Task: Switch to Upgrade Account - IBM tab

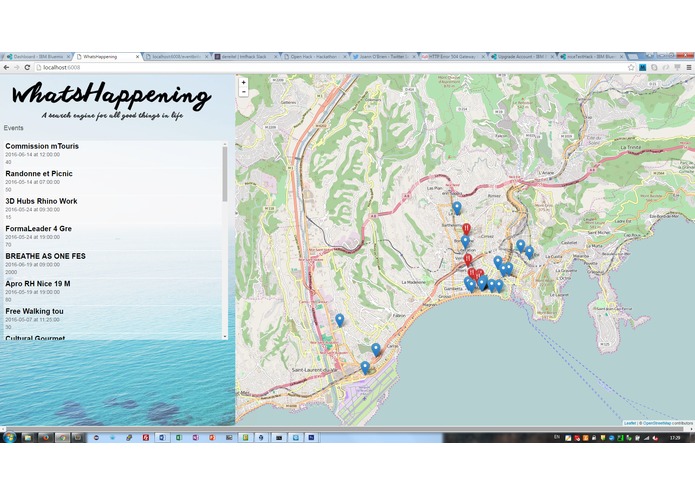Action: [521, 57]
